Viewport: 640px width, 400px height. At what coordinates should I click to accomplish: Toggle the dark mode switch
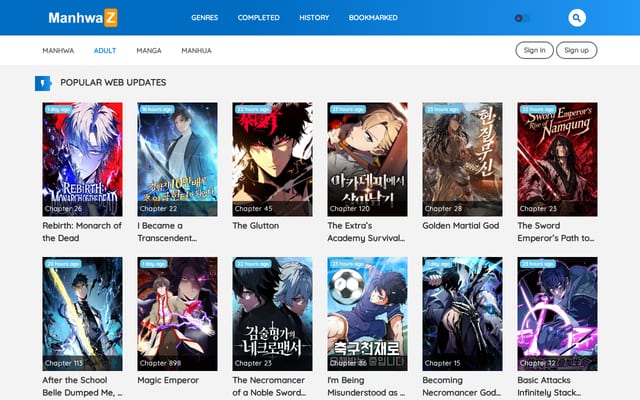(x=522, y=18)
